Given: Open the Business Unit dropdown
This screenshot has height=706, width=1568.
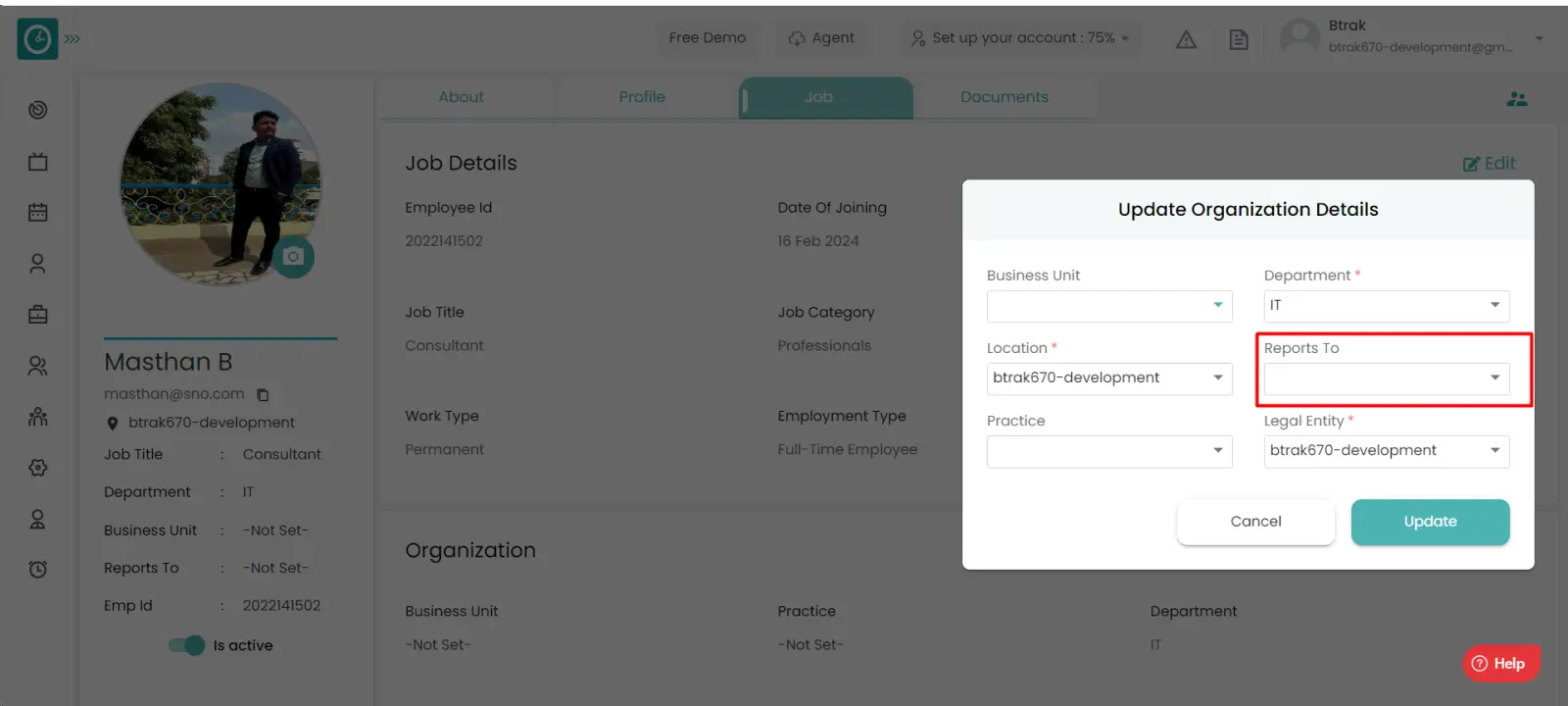Looking at the screenshot, I should coord(1109,306).
